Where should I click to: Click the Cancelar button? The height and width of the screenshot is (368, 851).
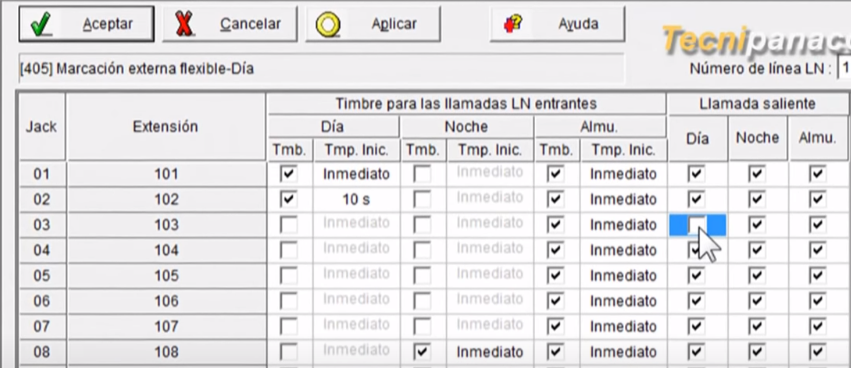[x=230, y=24]
